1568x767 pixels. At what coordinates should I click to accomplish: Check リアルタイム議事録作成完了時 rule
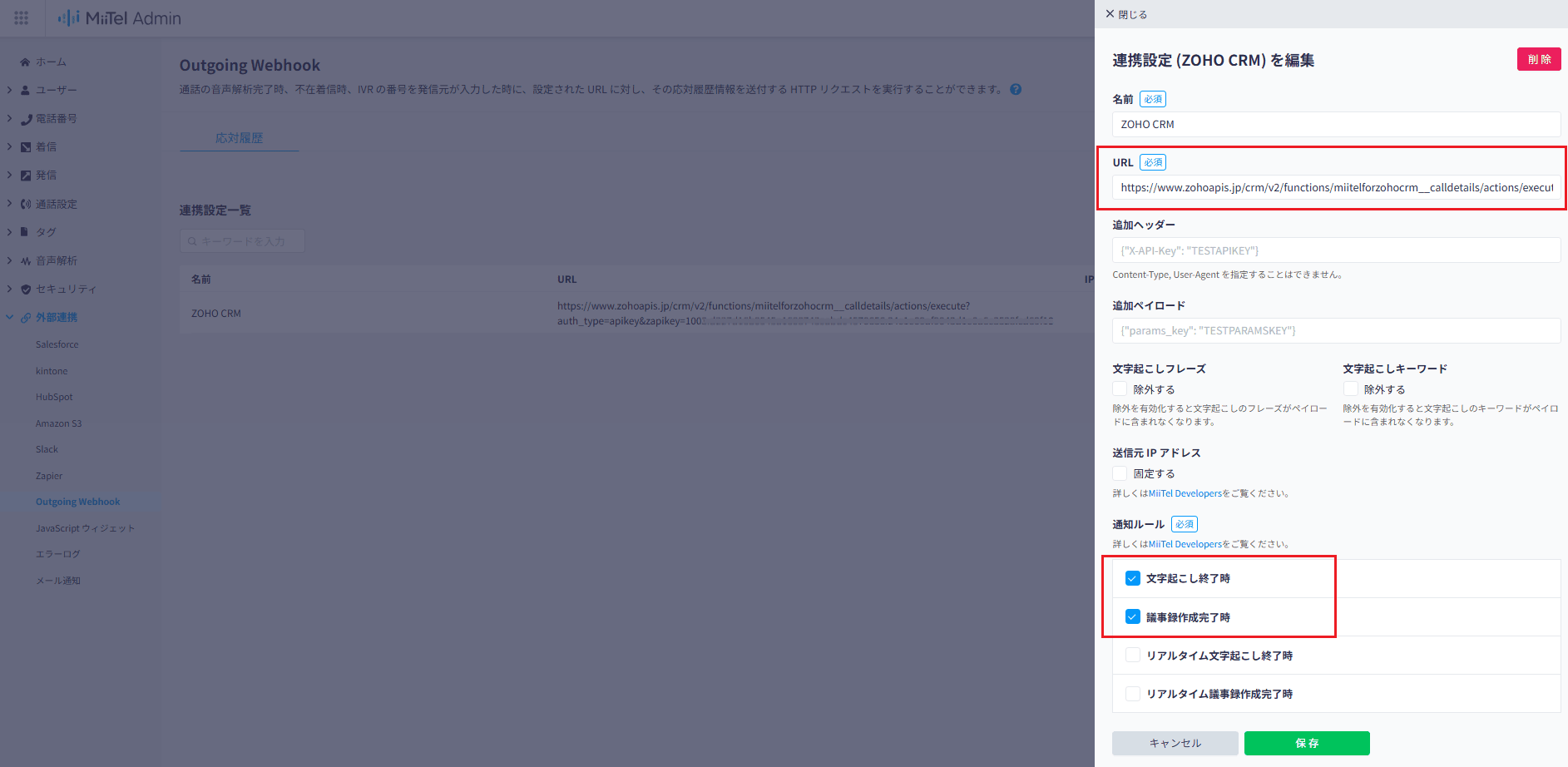coord(1133,693)
